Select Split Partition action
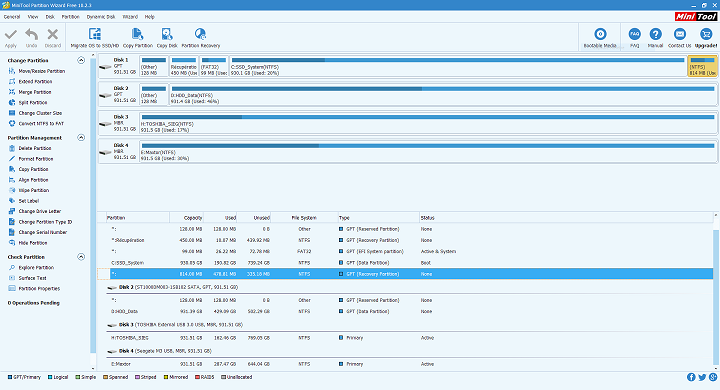The image size is (720, 390). point(28,103)
